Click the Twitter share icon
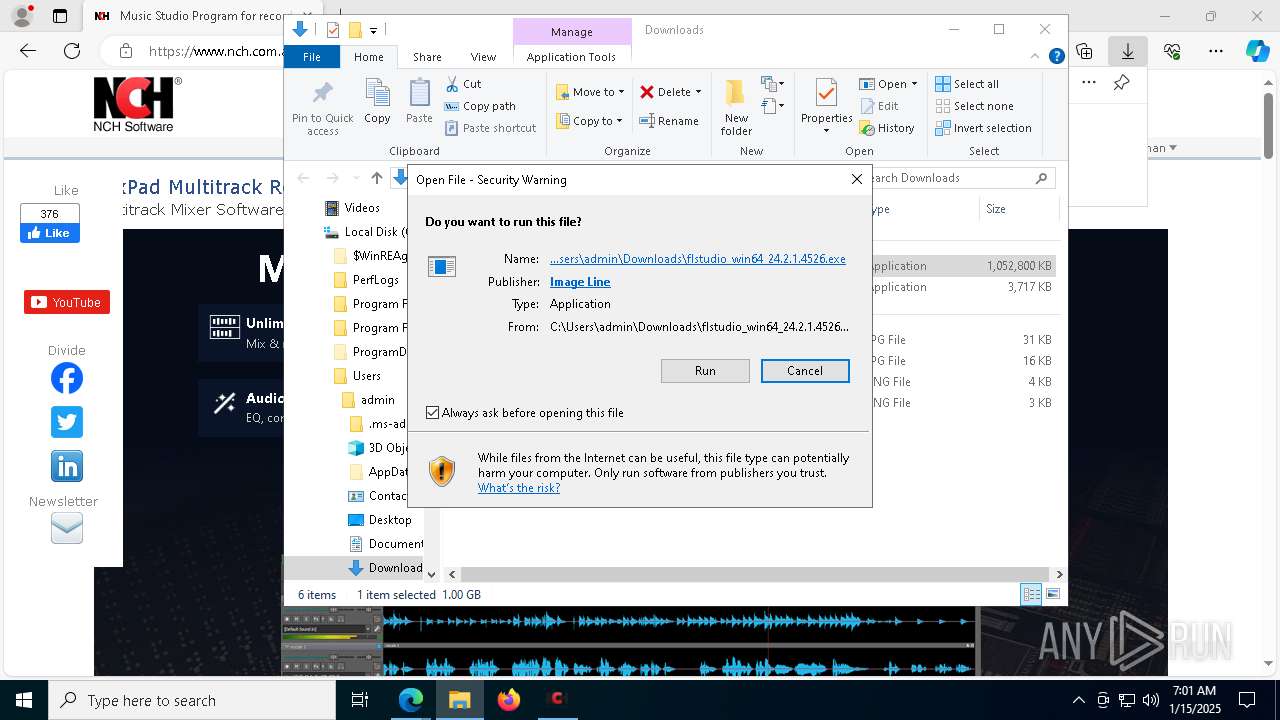Screen dimensions: 1280x720 67,422
